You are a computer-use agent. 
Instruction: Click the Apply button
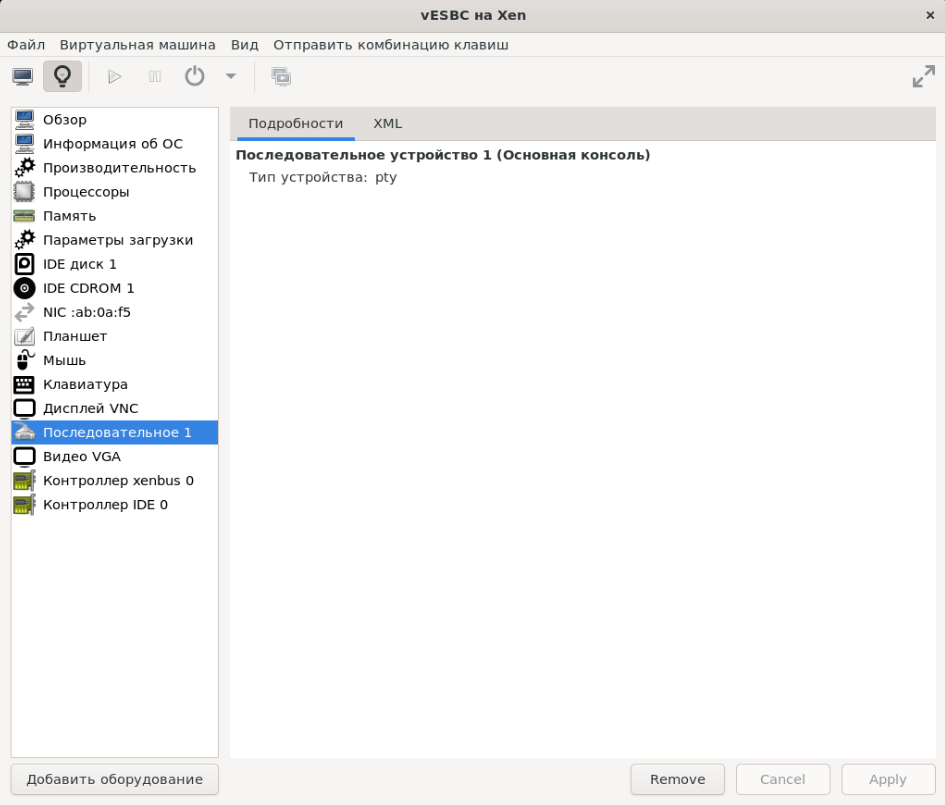click(x=888, y=780)
